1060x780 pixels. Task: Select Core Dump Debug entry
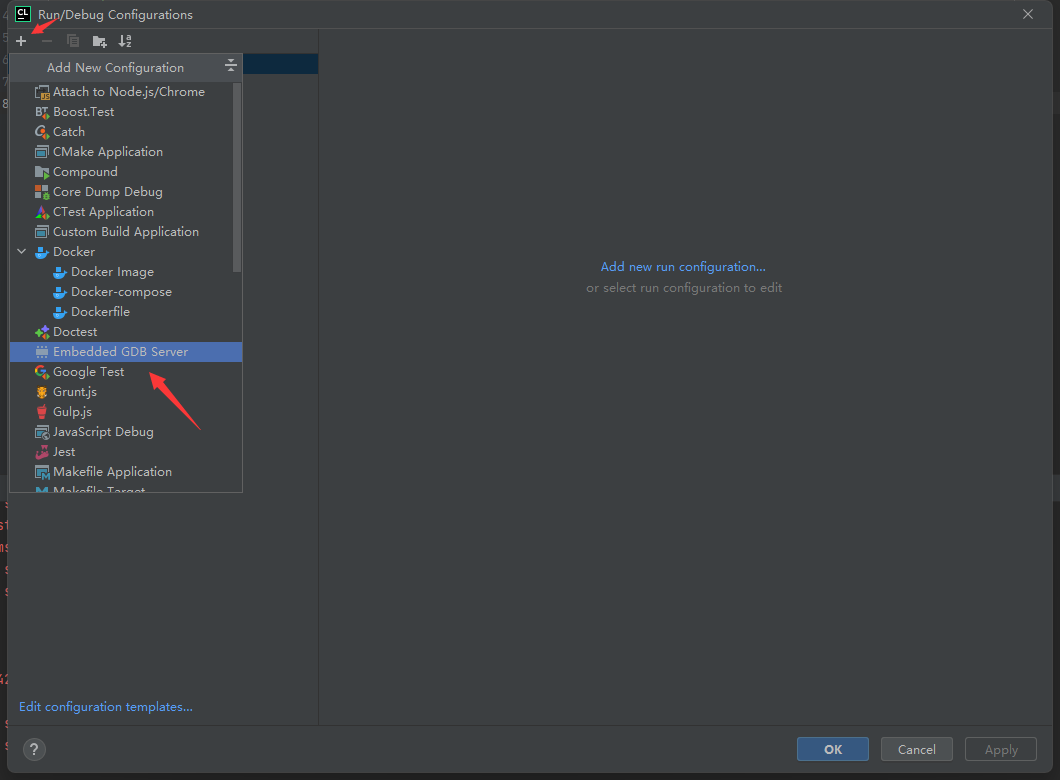[x=126, y=192]
